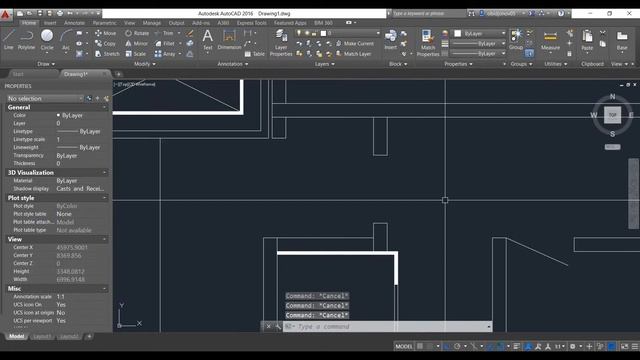Click Match Layer button
Viewport: 640px width, 360px height.
[x=353, y=53]
